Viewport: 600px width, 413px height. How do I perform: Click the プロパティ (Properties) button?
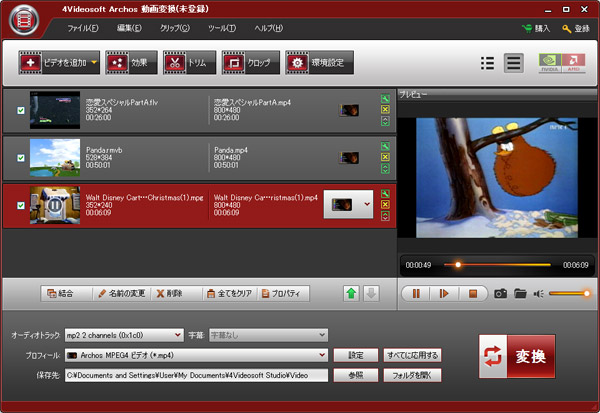tap(283, 294)
